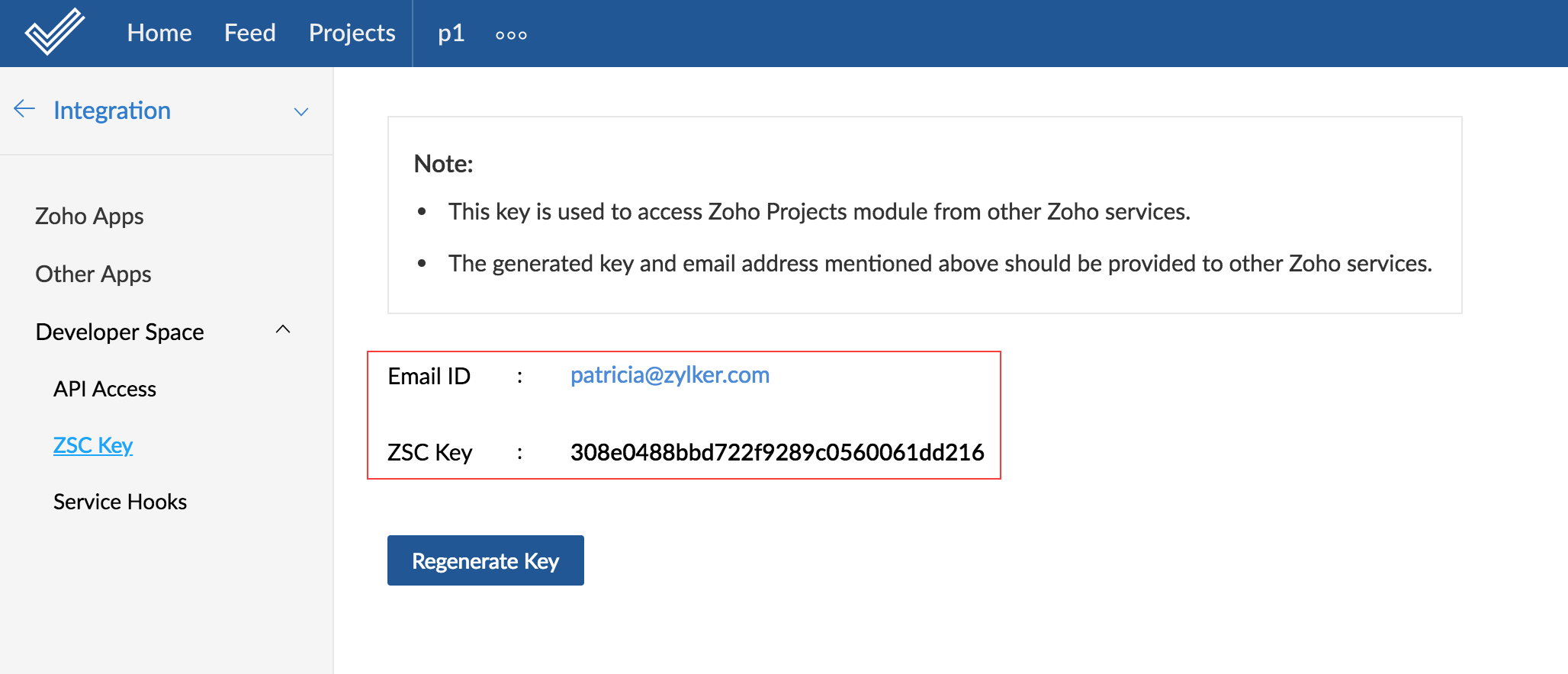Open the Home tab

(159, 33)
